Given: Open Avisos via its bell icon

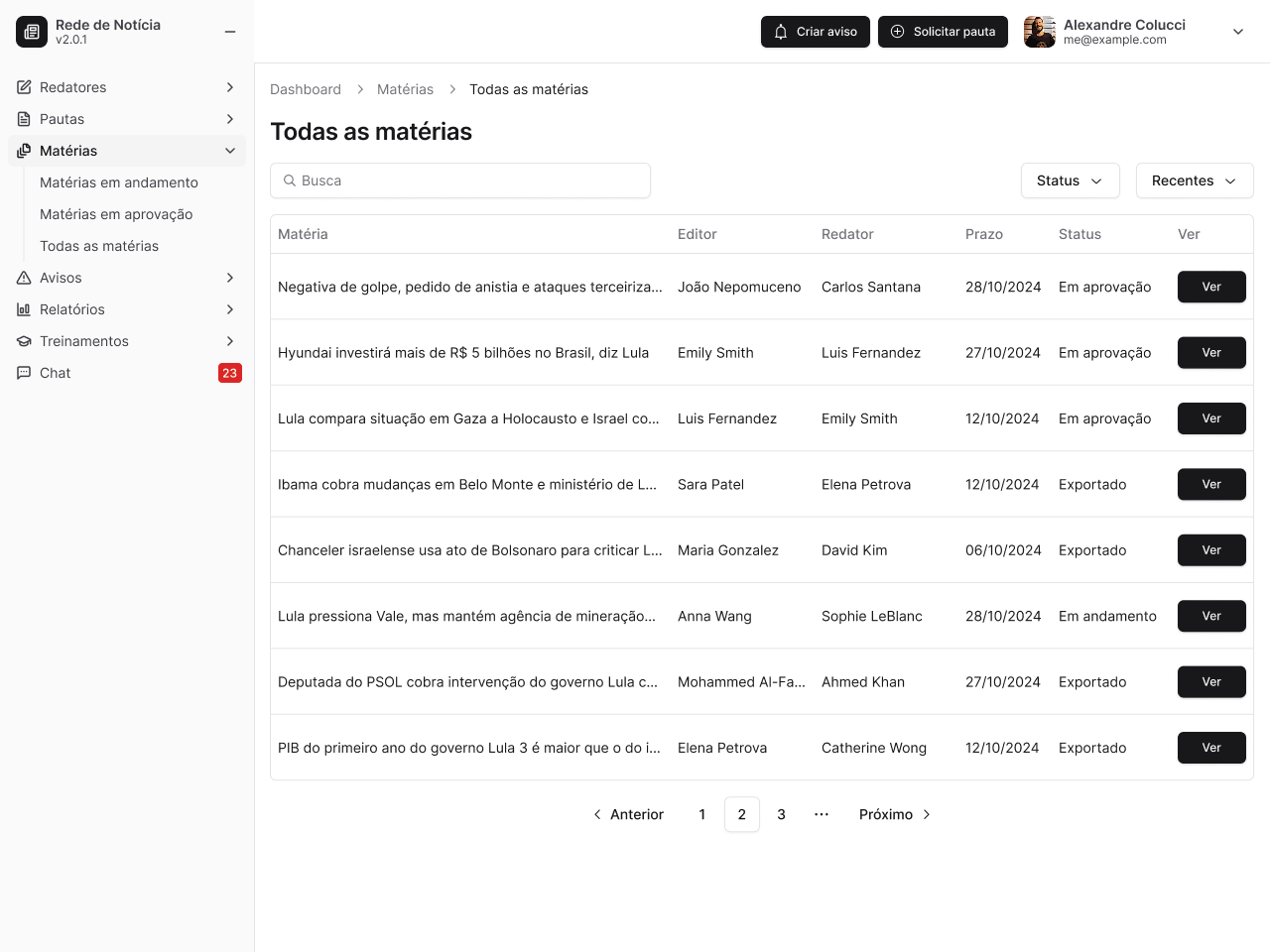Looking at the screenshot, I should (x=23, y=278).
